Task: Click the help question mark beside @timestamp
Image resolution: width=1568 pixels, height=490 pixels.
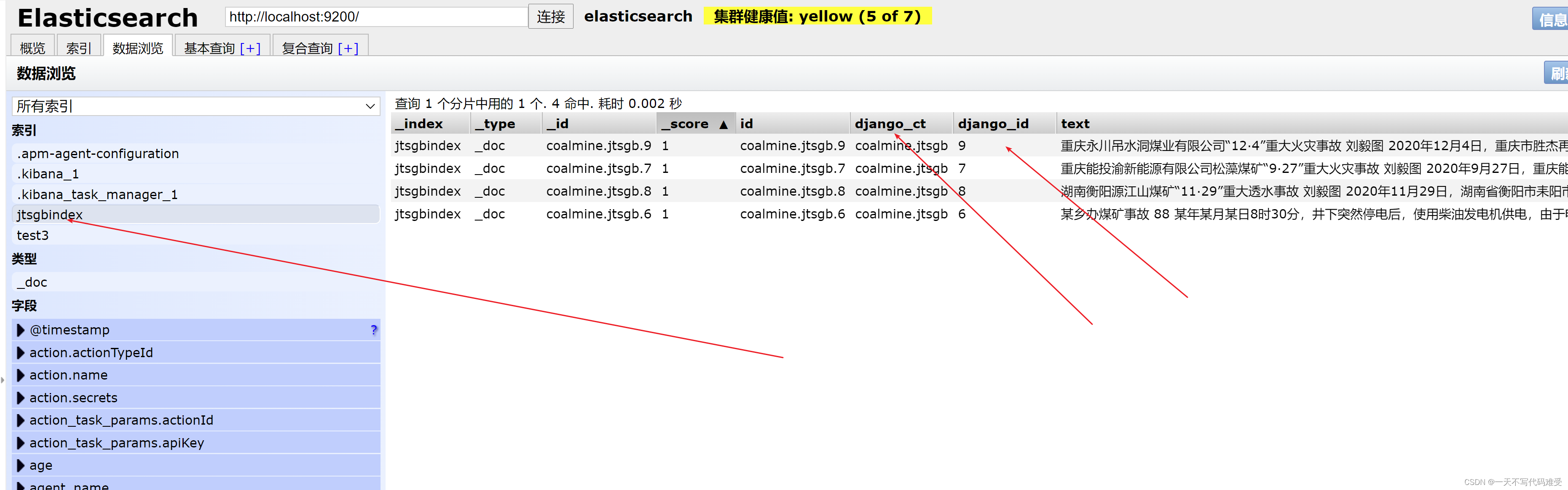Action: coord(374,330)
